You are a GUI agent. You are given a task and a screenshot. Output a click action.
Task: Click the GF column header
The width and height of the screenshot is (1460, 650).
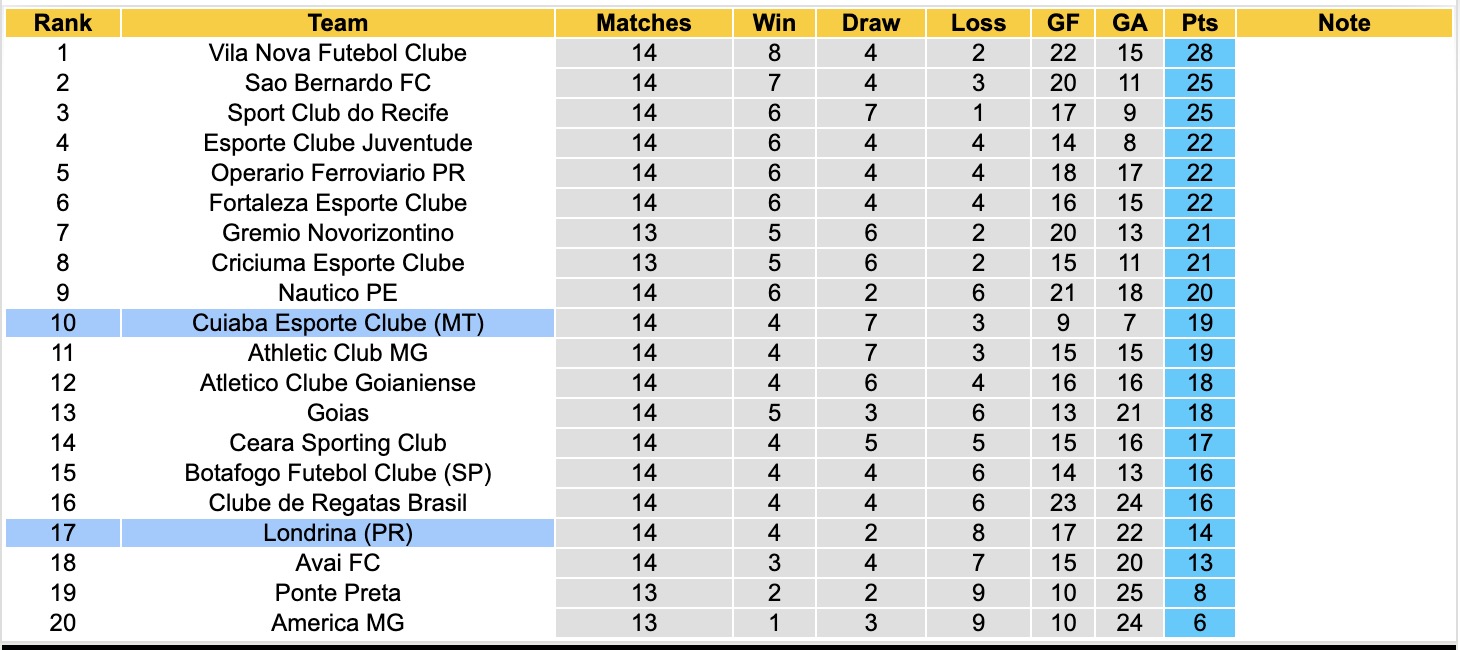click(x=1063, y=23)
